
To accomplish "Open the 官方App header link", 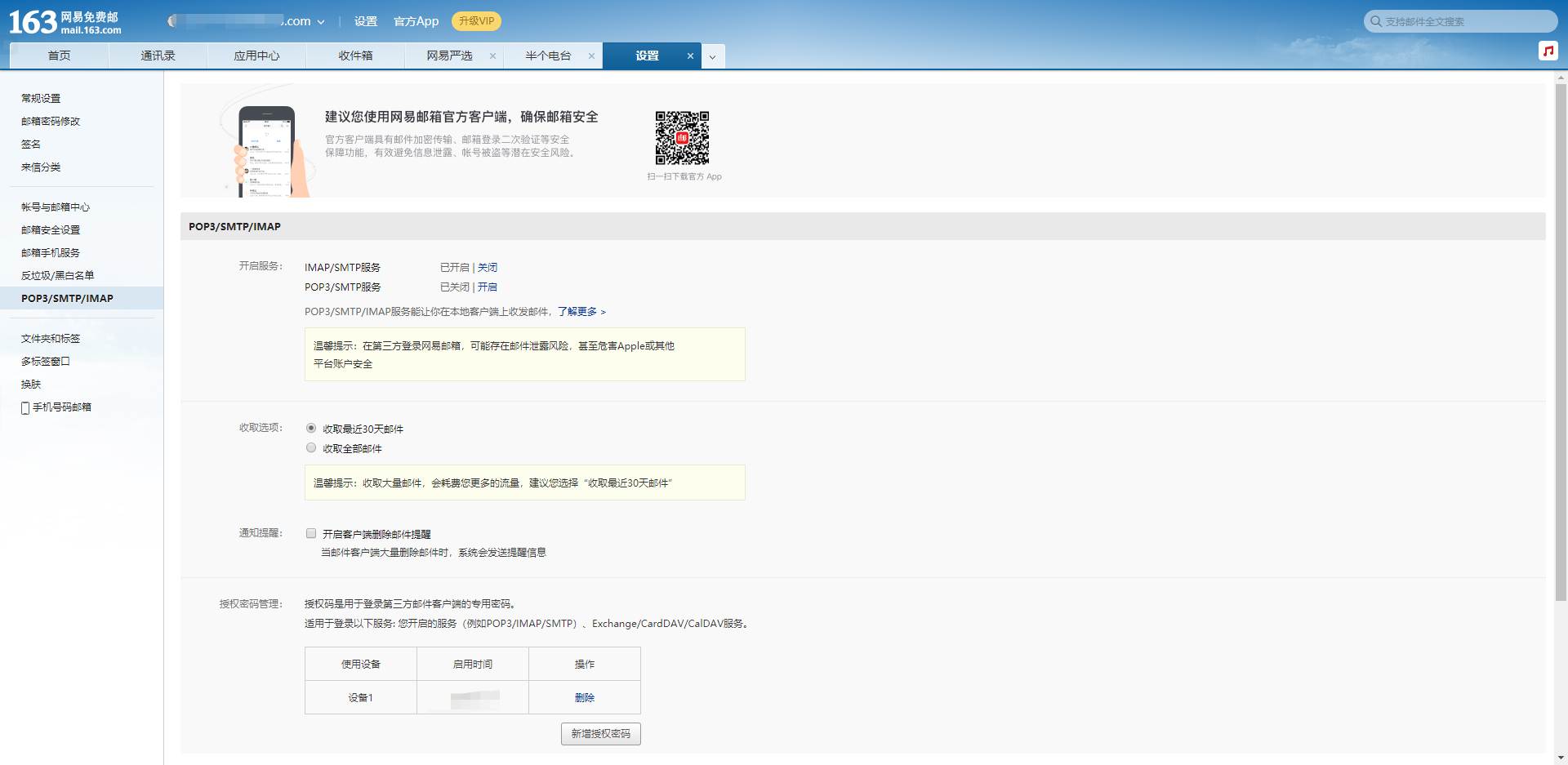I will point(416,21).
